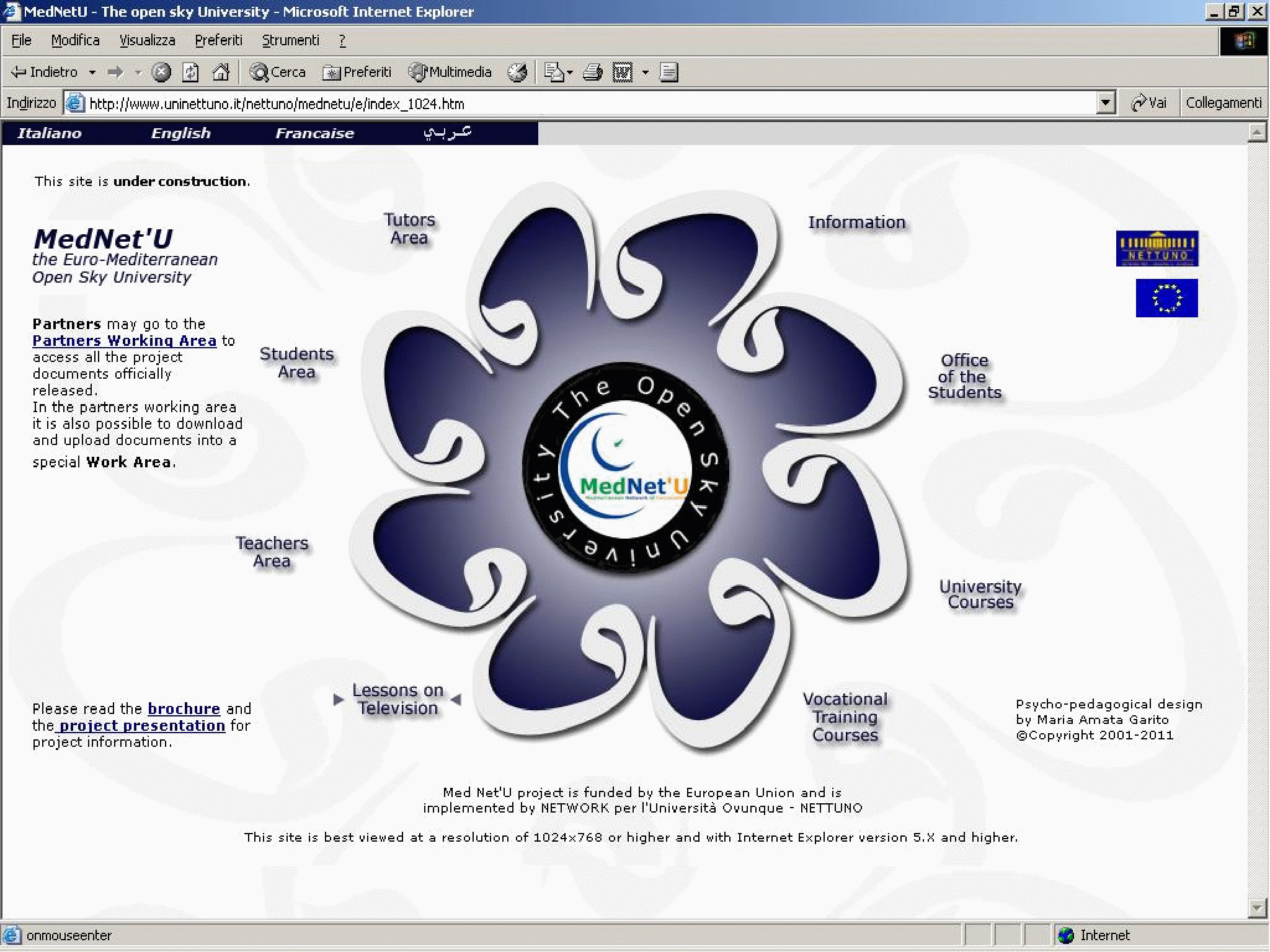Open the Preferiti menu in the menu bar
Screen dimensions: 1270x952
point(218,40)
